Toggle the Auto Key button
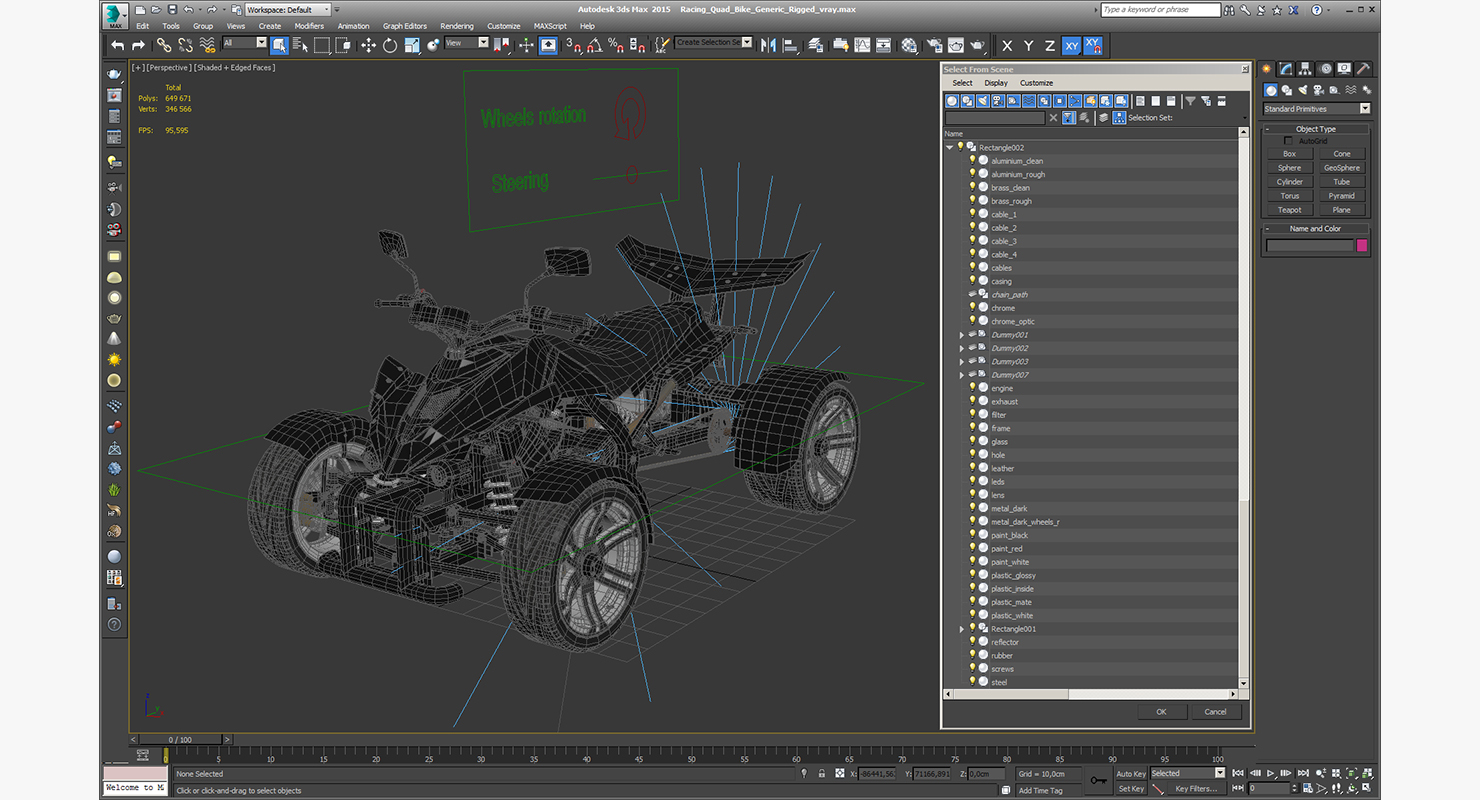The image size is (1480, 800). [x=1131, y=773]
